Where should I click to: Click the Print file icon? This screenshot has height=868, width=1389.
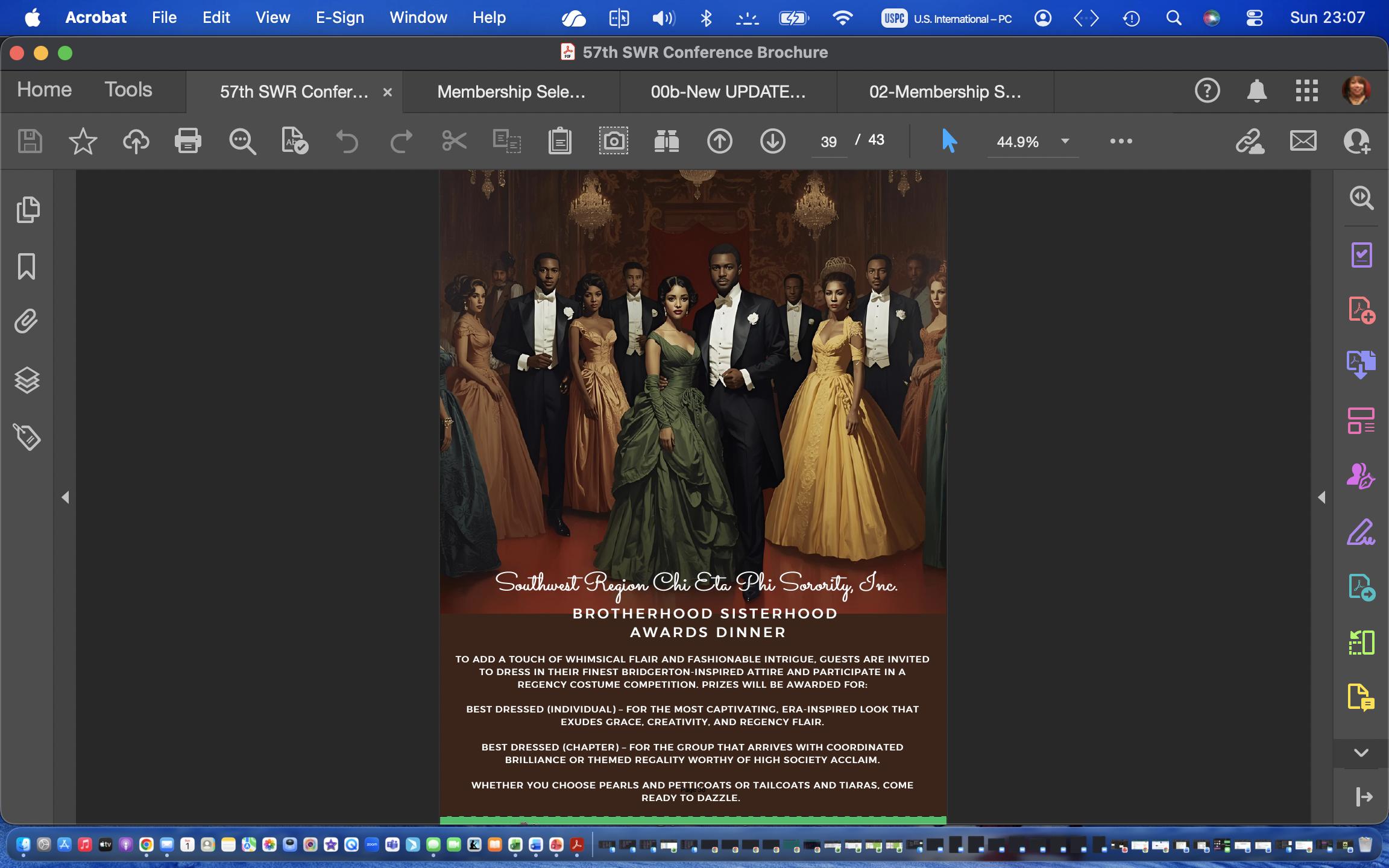click(187, 141)
